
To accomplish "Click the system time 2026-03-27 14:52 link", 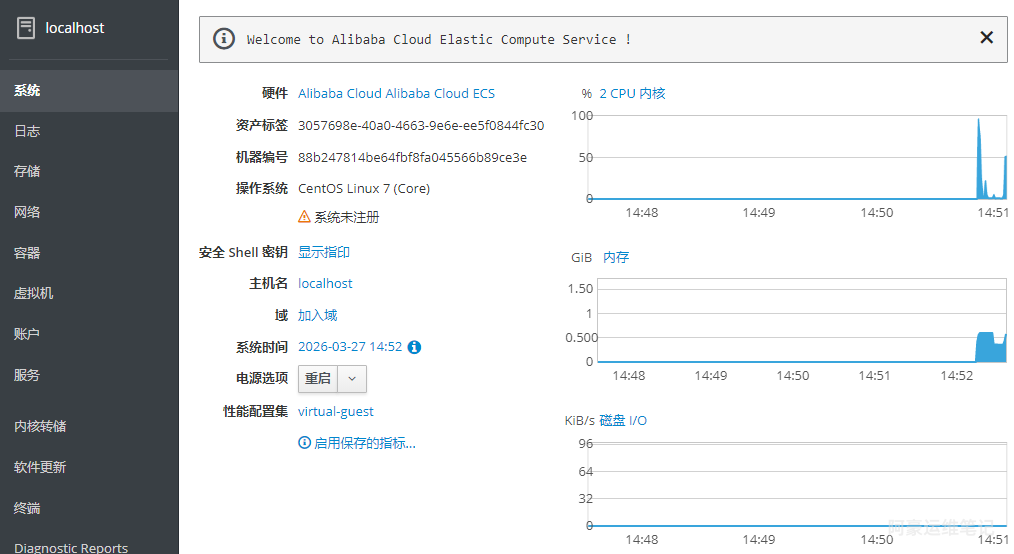I will tap(350, 346).
